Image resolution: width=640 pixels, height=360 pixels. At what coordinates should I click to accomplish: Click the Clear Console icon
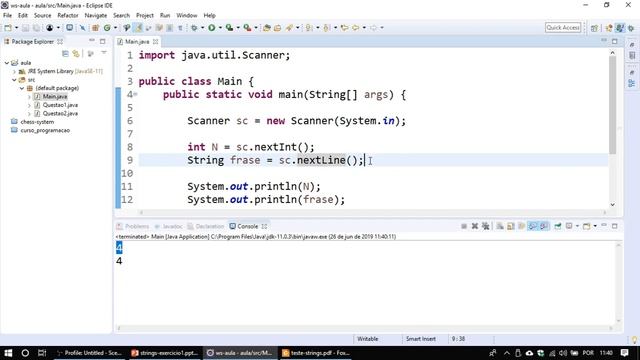tap(500, 226)
